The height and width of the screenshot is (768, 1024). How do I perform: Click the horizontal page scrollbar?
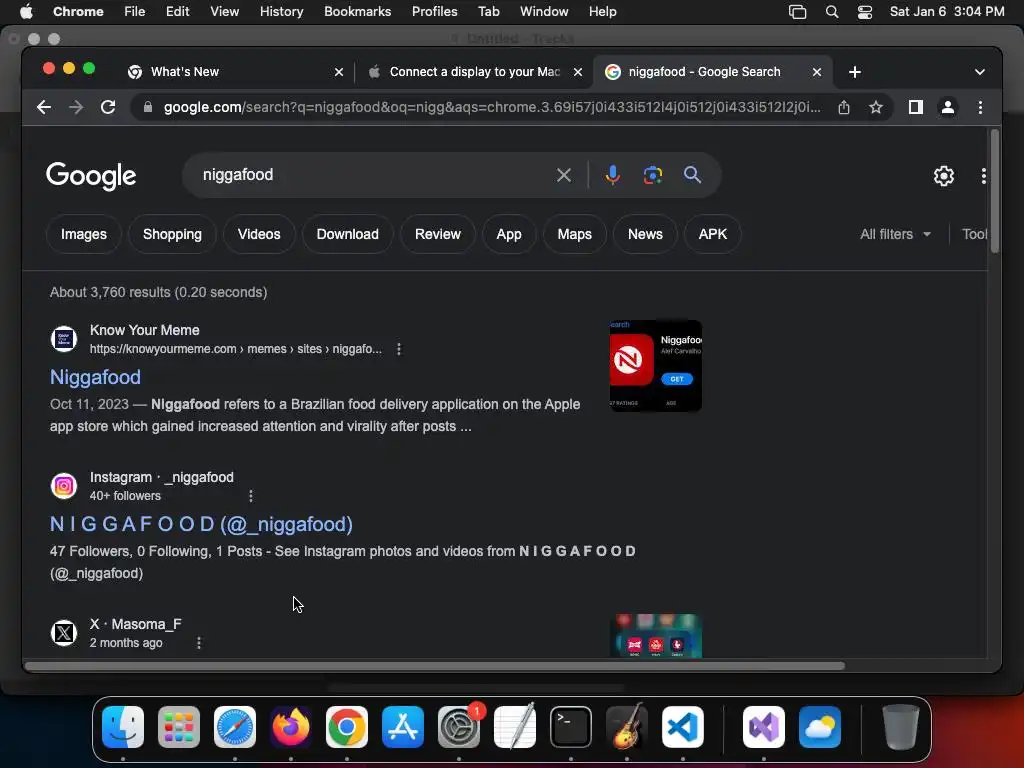coord(435,666)
